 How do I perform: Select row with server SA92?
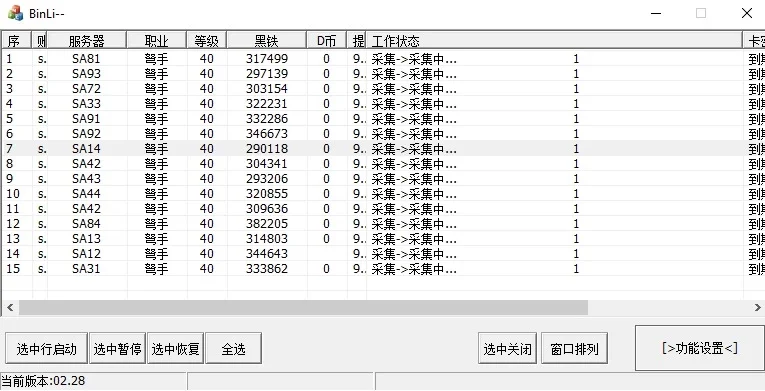383,134
